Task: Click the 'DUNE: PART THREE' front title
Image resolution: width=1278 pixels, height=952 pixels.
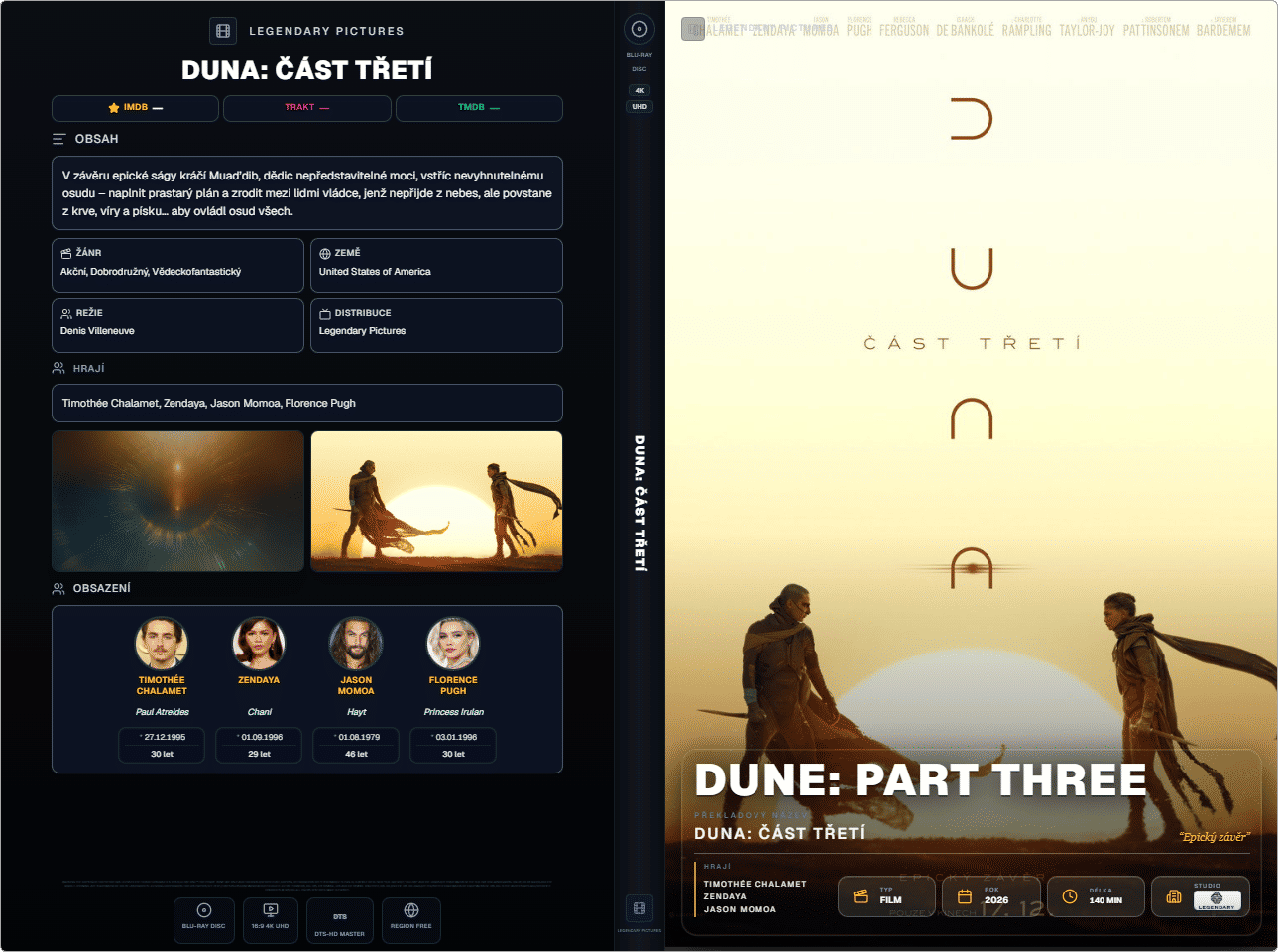Action: pyautogui.click(x=921, y=779)
